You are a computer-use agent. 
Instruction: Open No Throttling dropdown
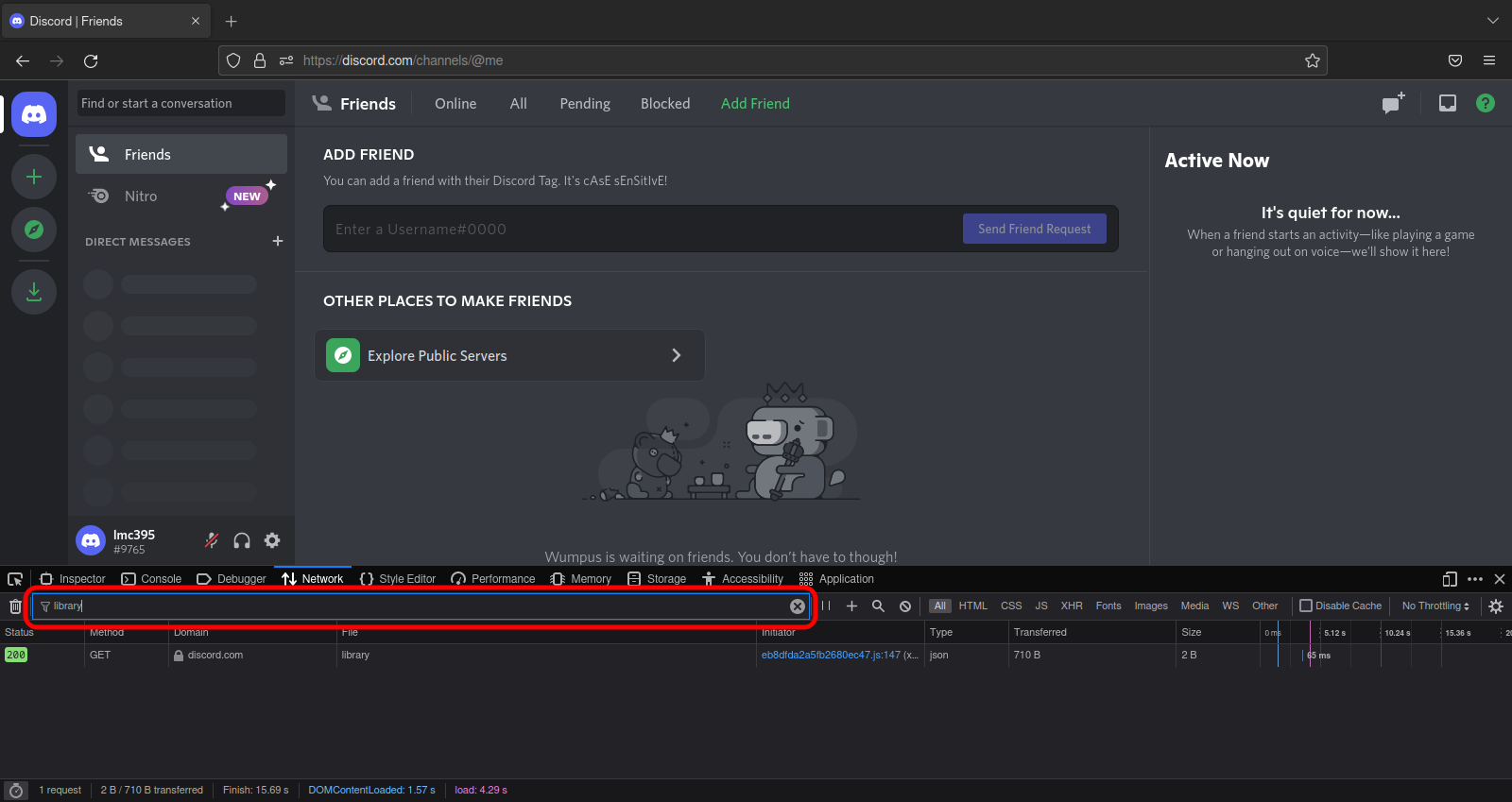click(1435, 606)
